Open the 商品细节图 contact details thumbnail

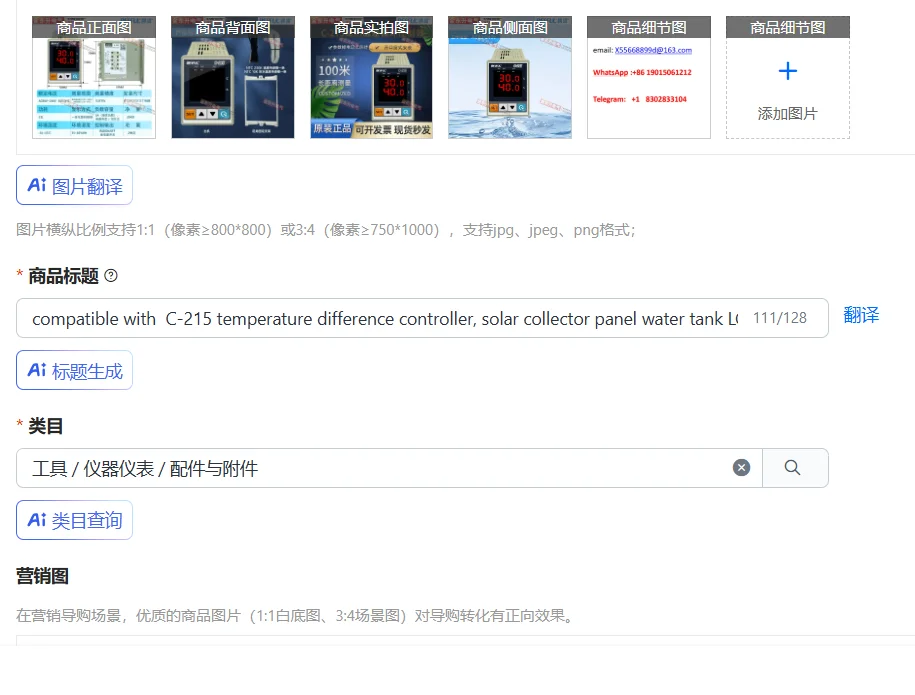649,77
